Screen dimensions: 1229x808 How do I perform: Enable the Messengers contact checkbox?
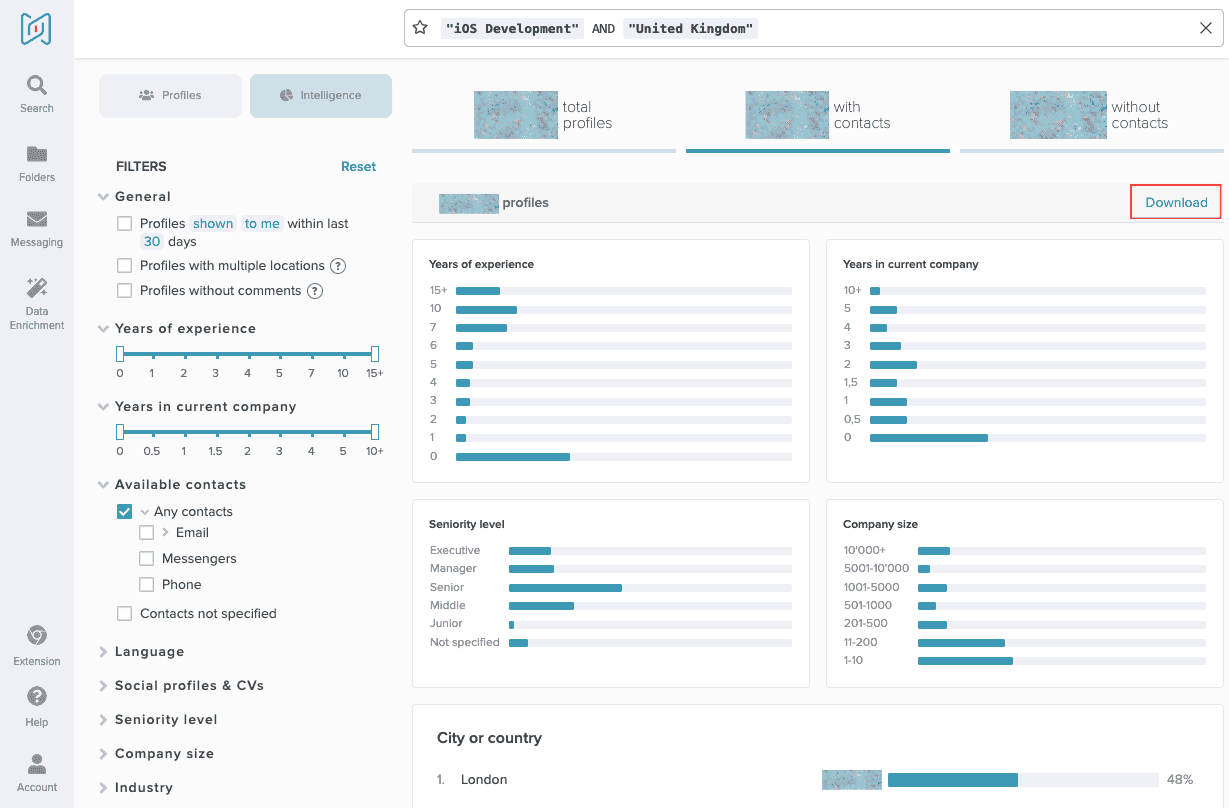pyautogui.click(x=147, y=559)
